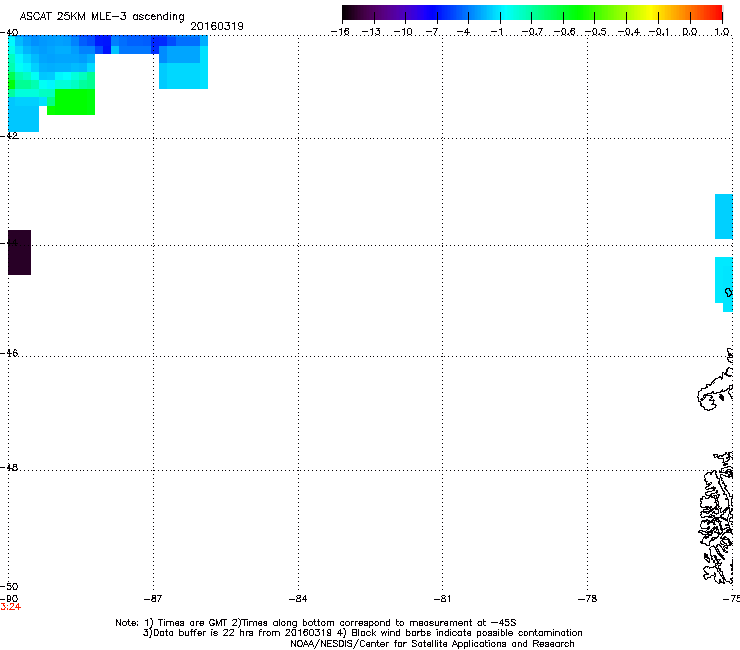Click the longitude label '-81'
The height and width of the screenshot is (650, 740).
[x=442, y=599]
